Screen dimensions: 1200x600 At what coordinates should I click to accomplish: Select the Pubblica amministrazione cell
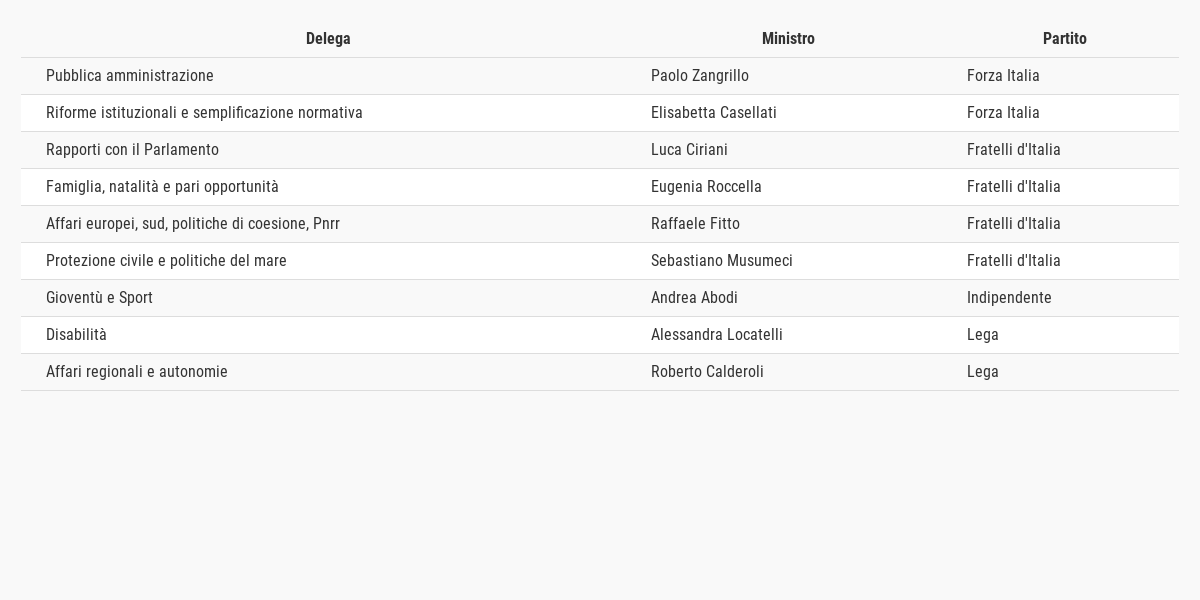328,76
